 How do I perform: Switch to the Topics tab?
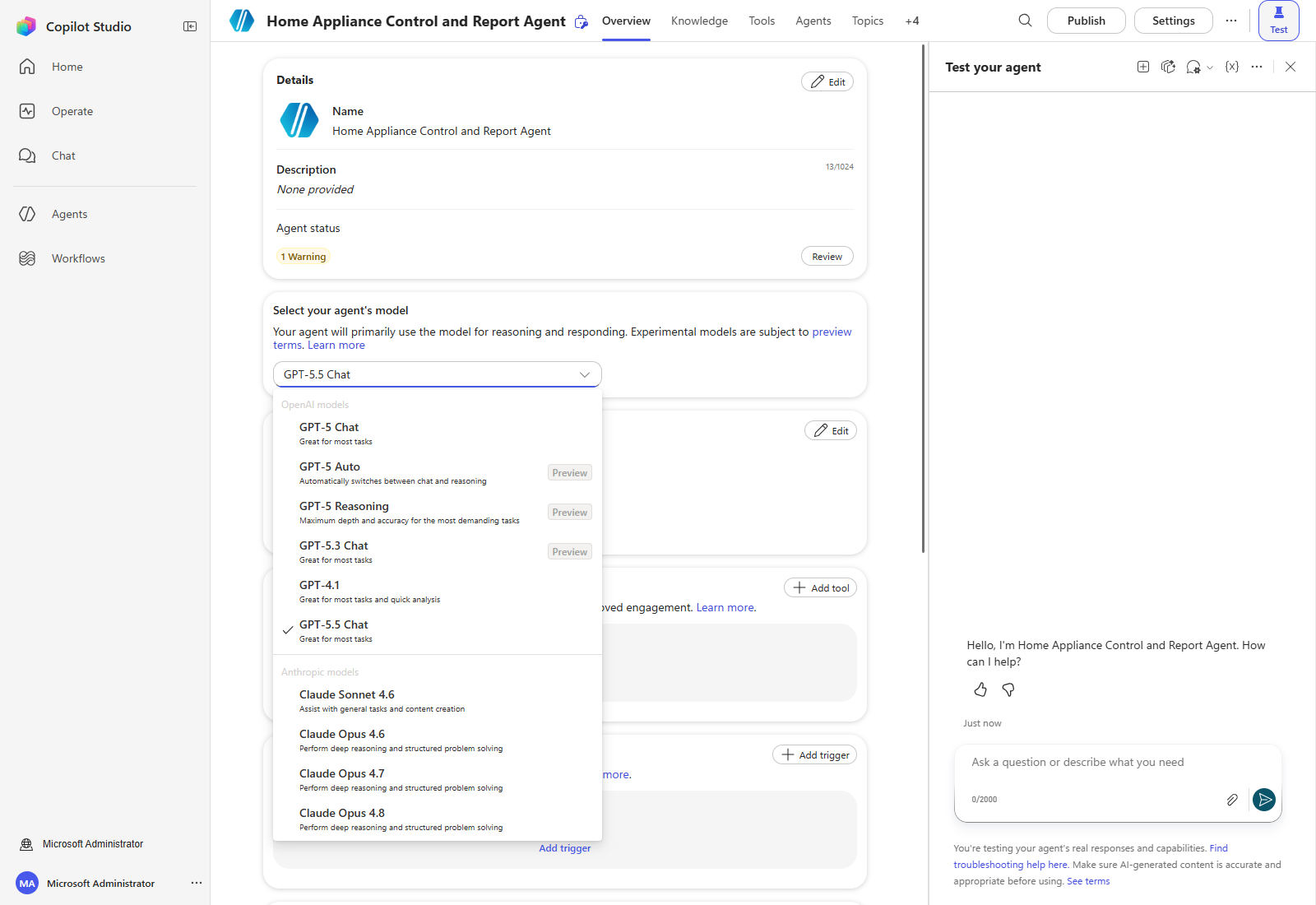pos(868,21)
